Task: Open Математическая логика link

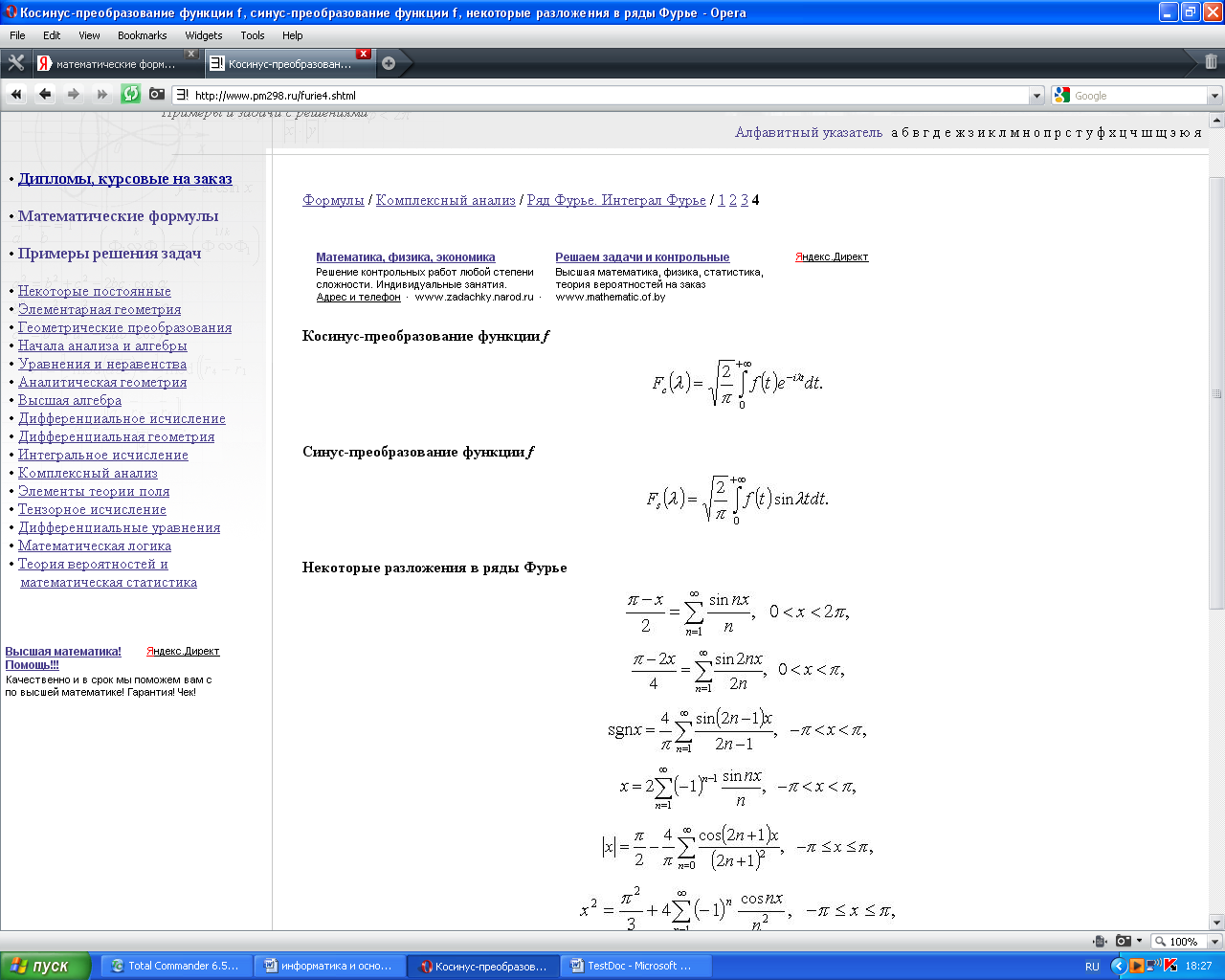Action: [x=95, y=546]
